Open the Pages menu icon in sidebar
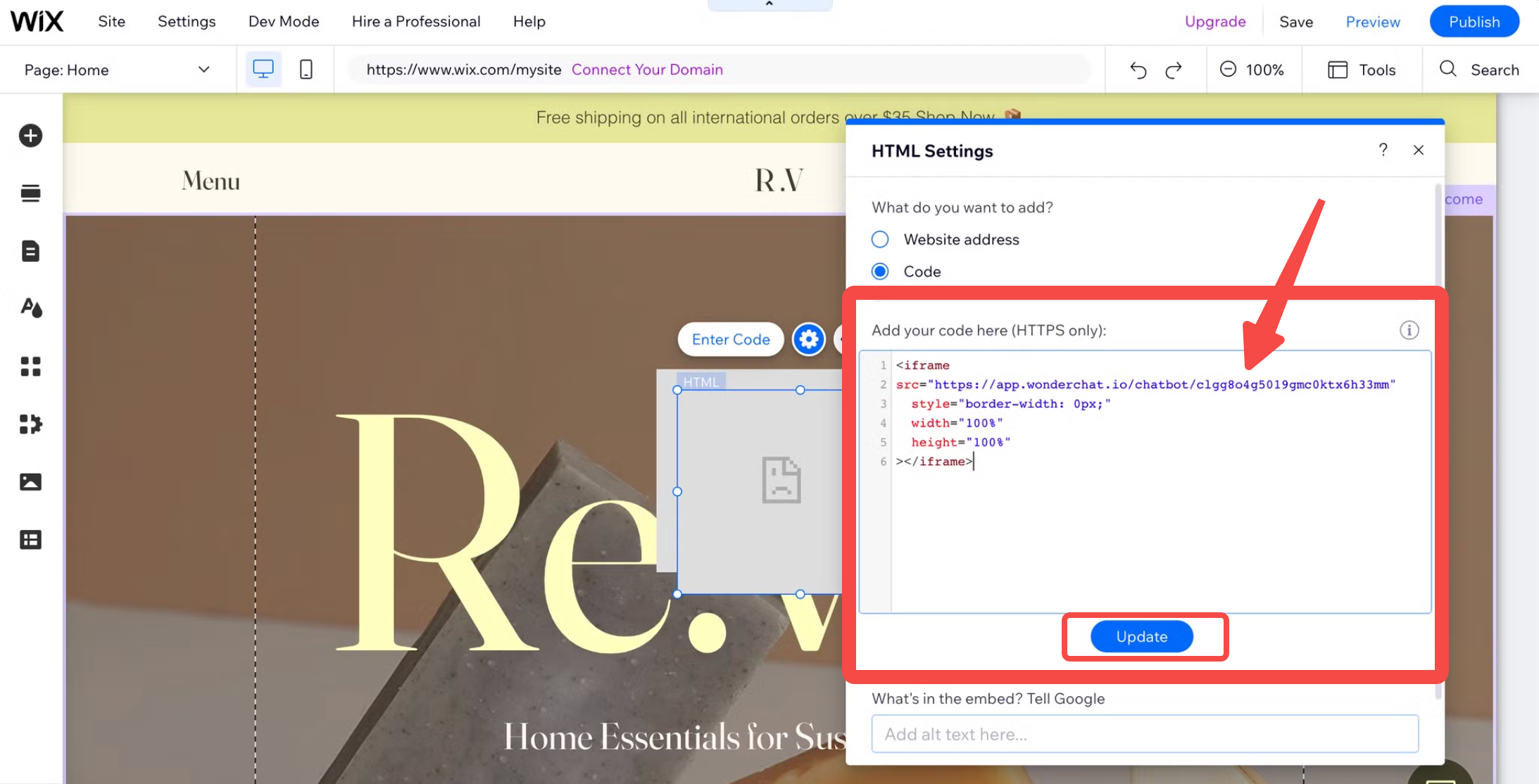 (x=30, y=251)
